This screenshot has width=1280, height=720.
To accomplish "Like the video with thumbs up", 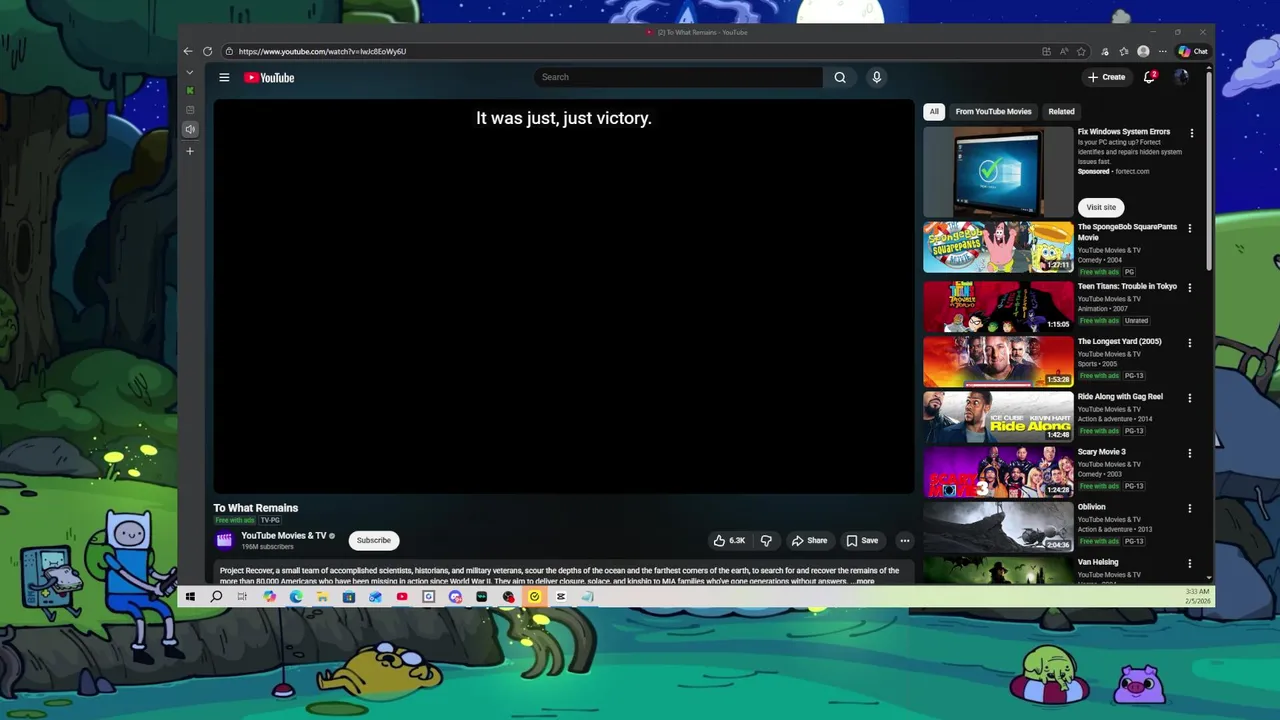I will (729, 540).
